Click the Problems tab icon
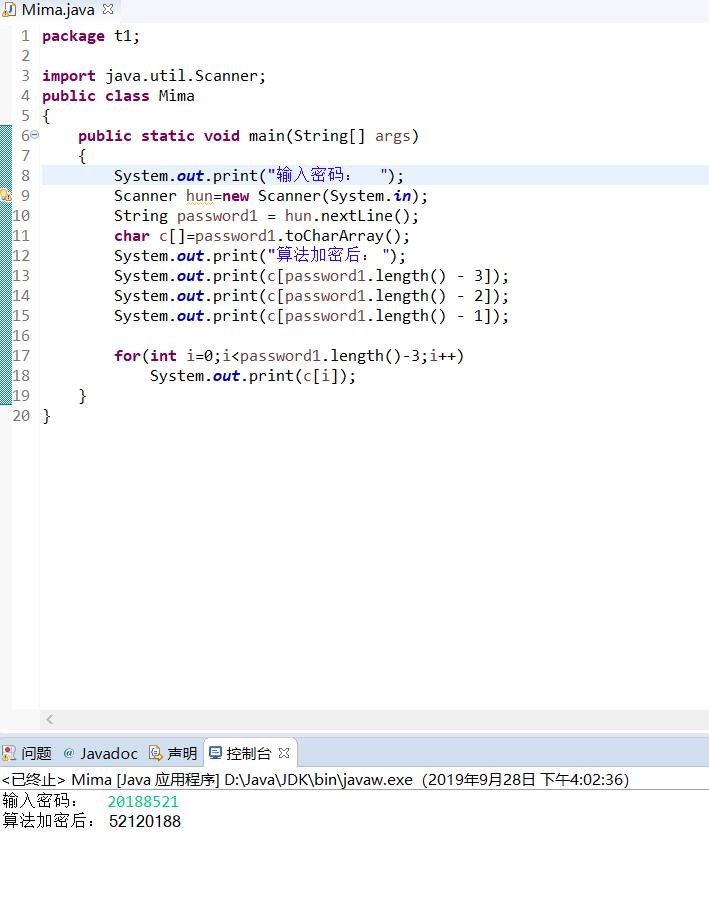 tap(9, 753)
